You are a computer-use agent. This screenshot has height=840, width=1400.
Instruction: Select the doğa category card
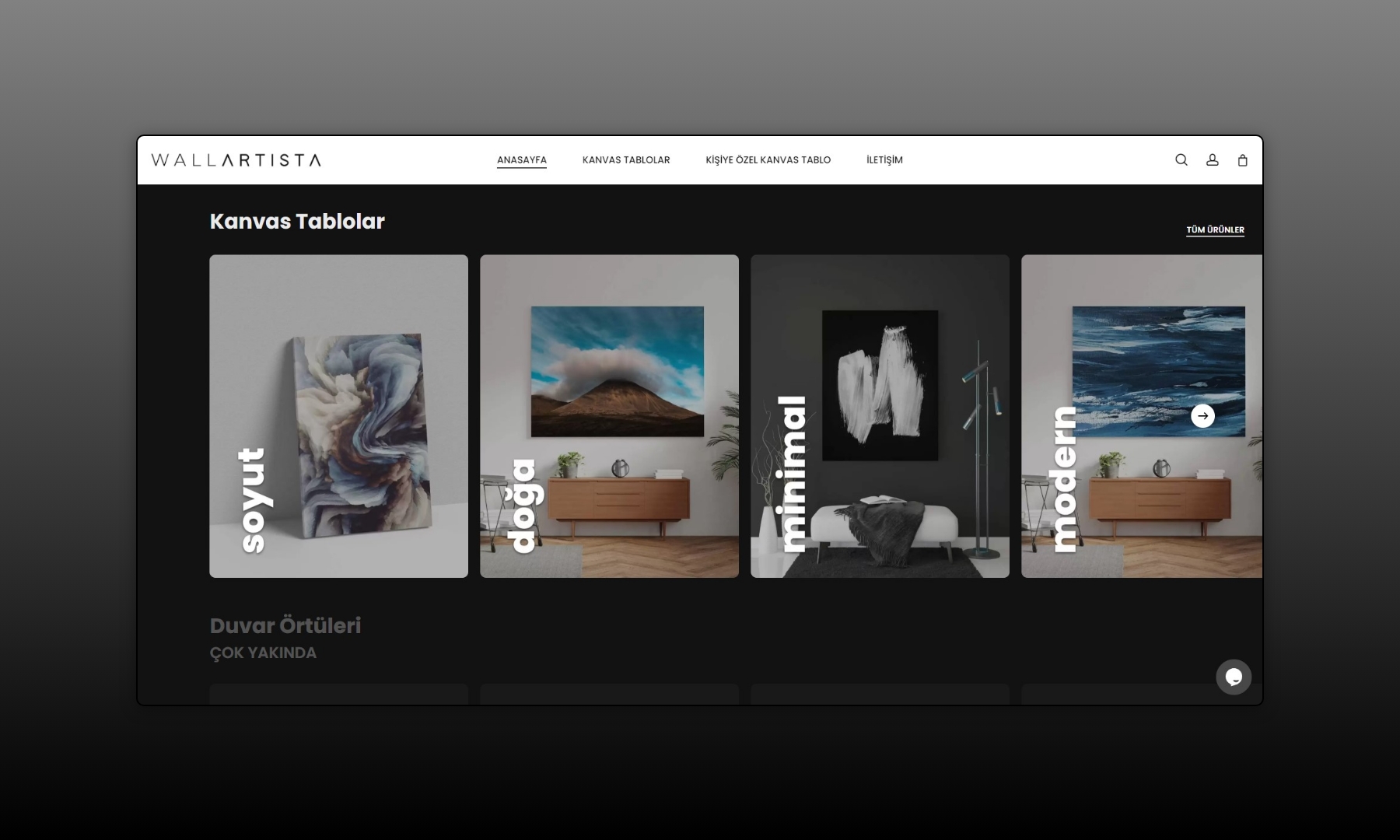[x=609, y=416]
